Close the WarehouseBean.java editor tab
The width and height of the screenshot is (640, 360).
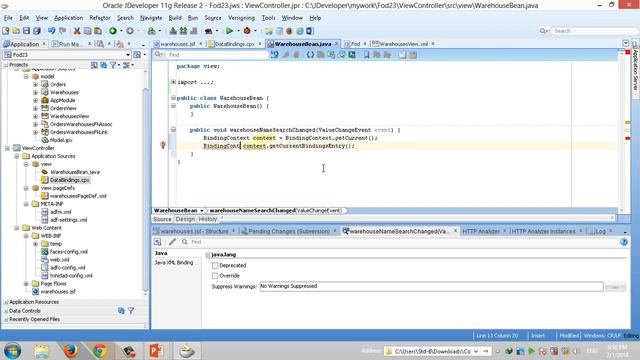336,44
